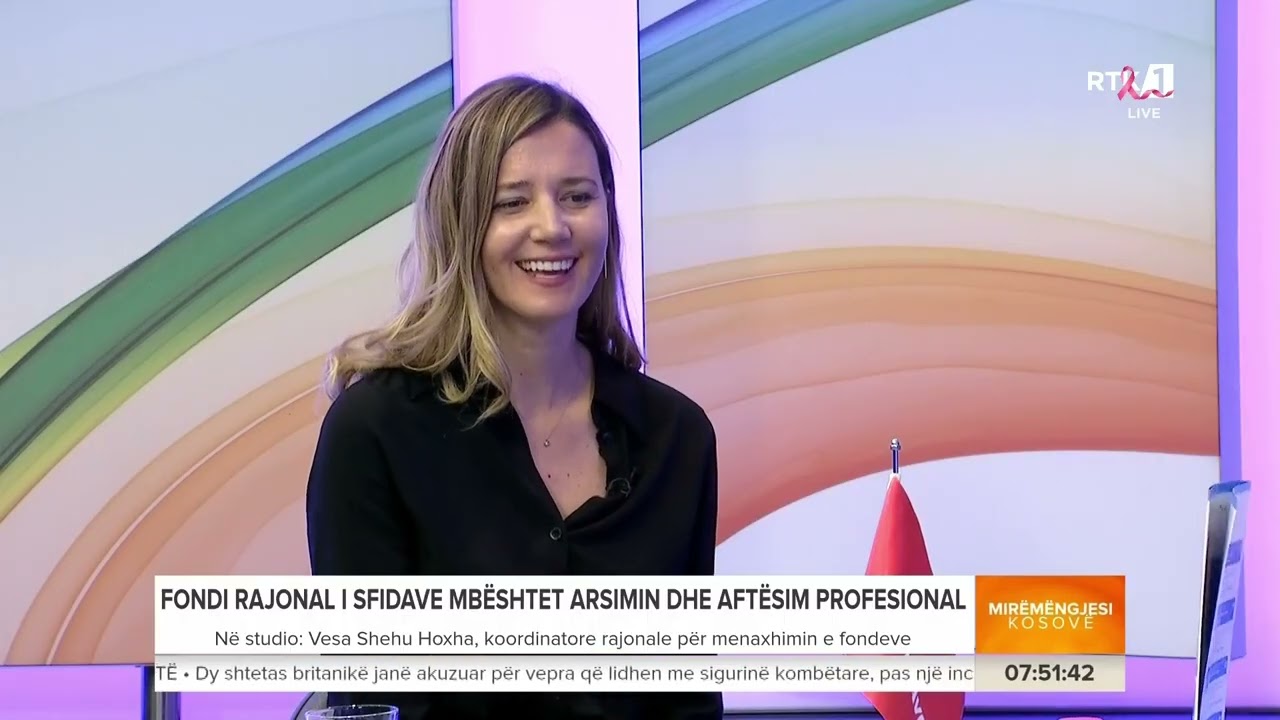
Task: Click the RTK1 channel logo
Action: [1131, 82]
